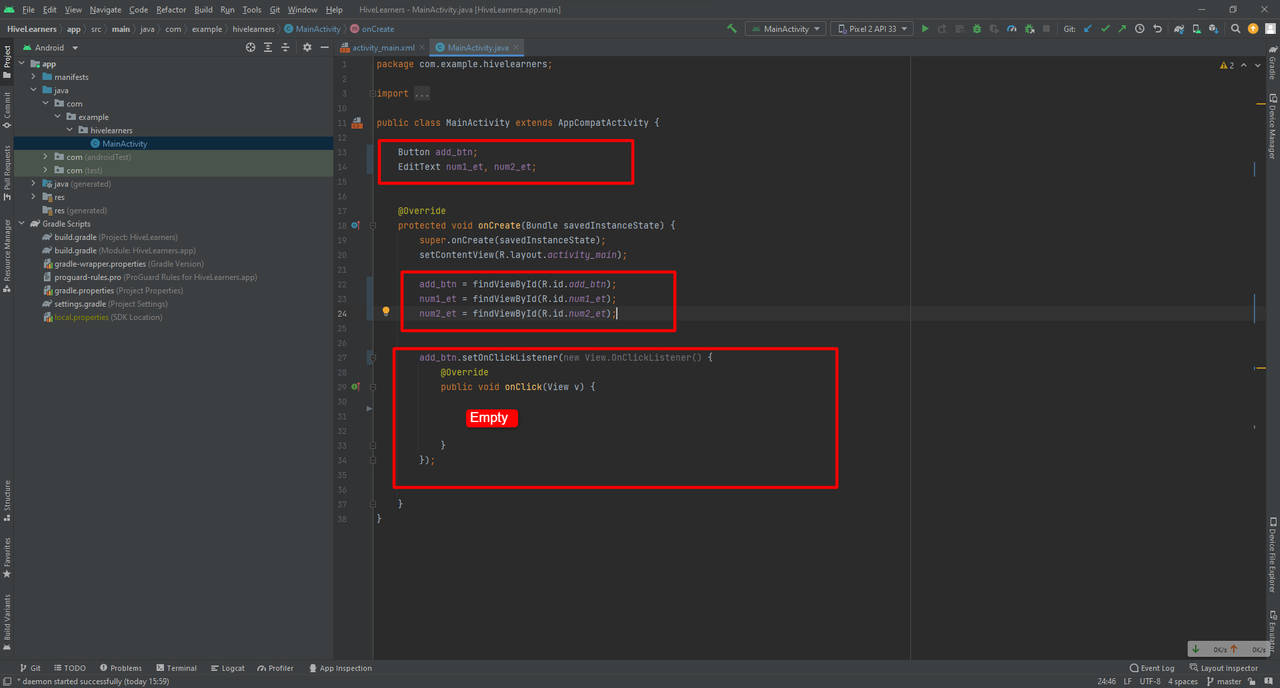
Task: Sync project with Gradle files elephant icon
Action: 1180,29
